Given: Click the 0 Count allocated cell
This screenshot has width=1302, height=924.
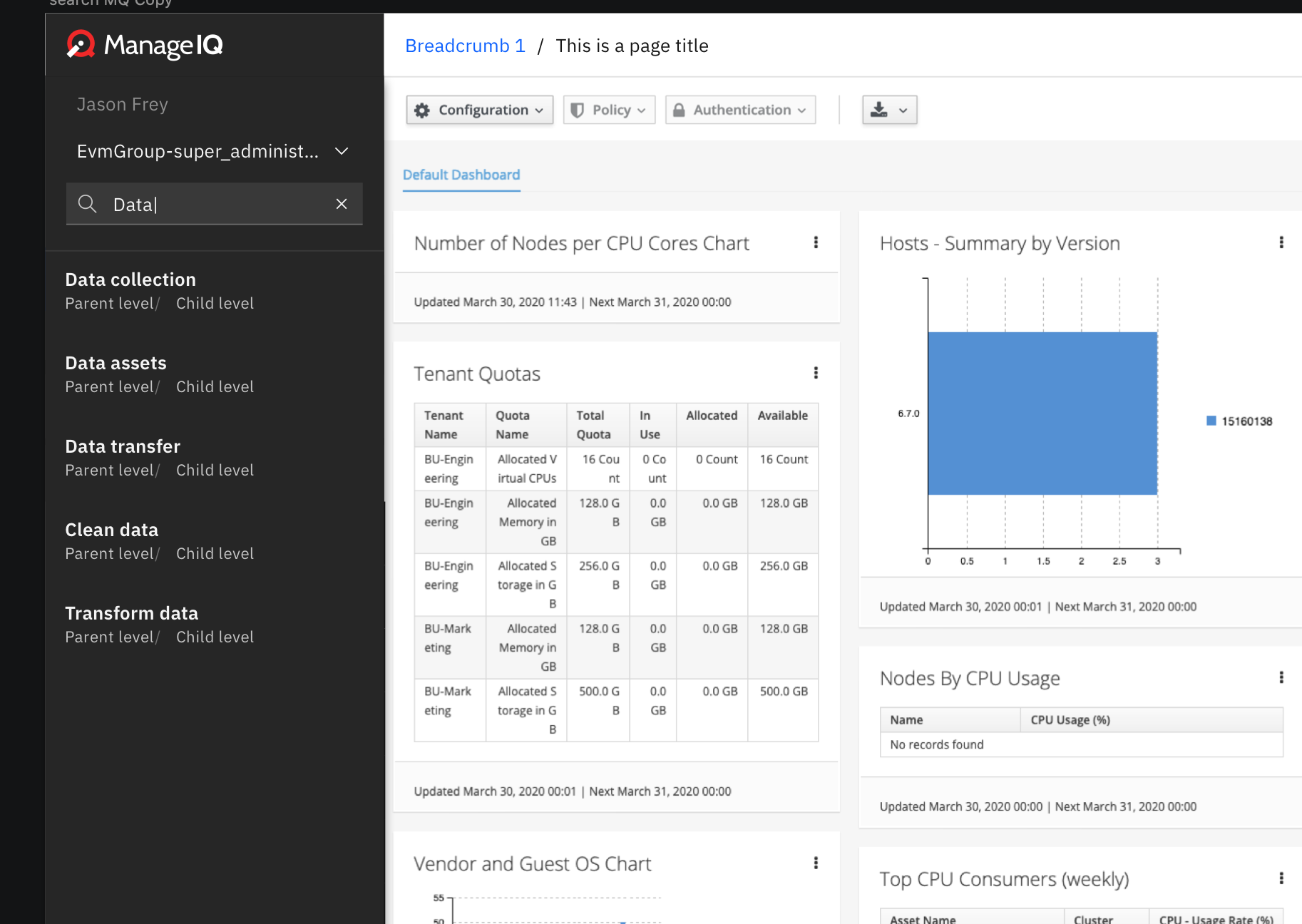Looking at the screenshot, I should (712, 468).
